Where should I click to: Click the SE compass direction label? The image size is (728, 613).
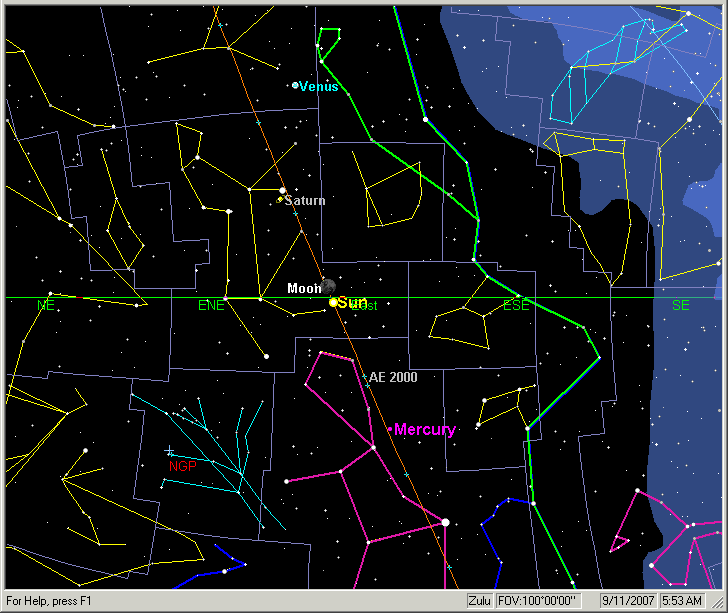coord(681,305)
